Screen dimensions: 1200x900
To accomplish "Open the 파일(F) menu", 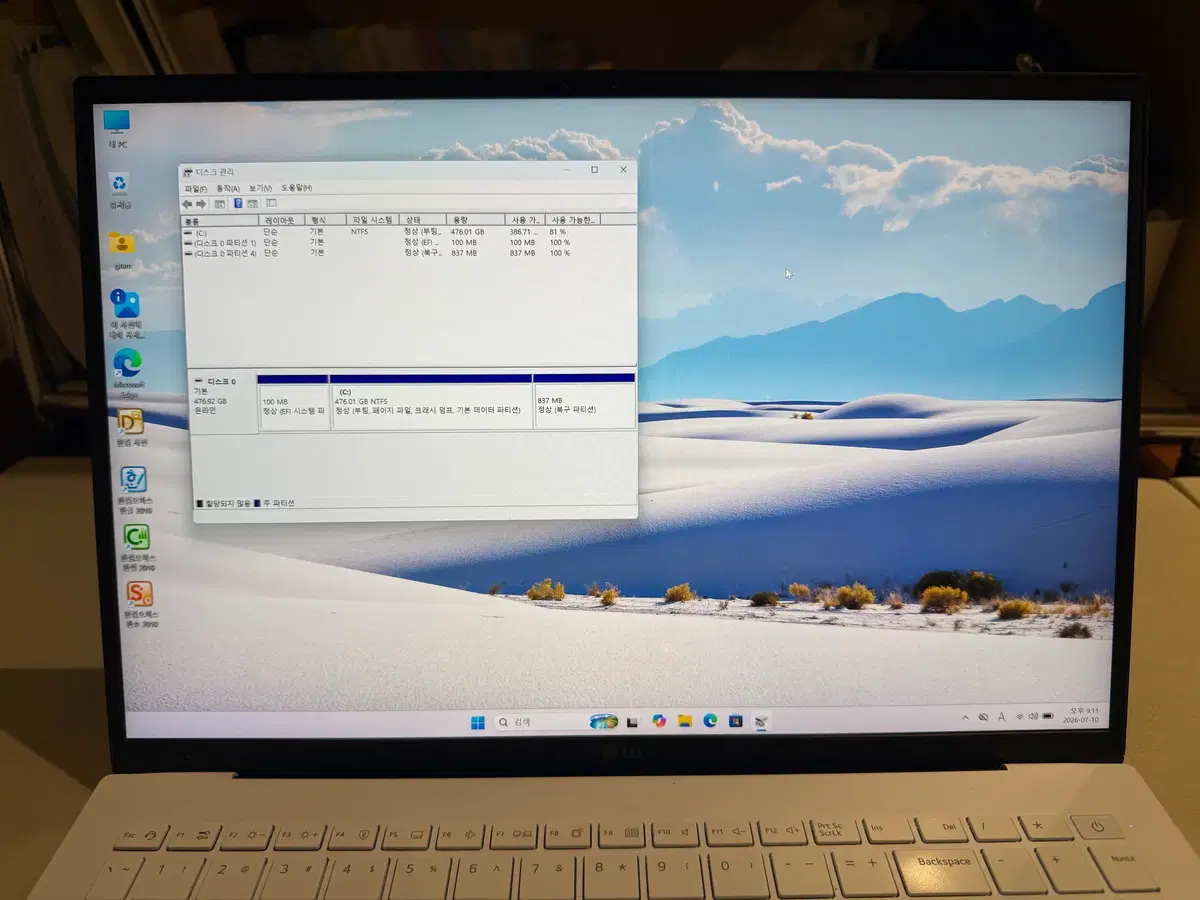I will 195,188.
